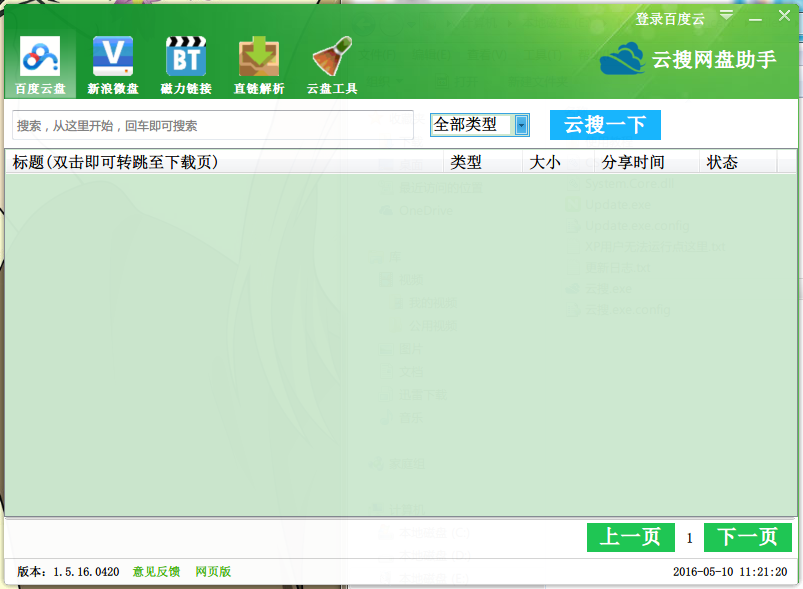Open 直链解析 download icon
Image resolution: width=803 pixels, height=589 pixels.
point(259,56)
